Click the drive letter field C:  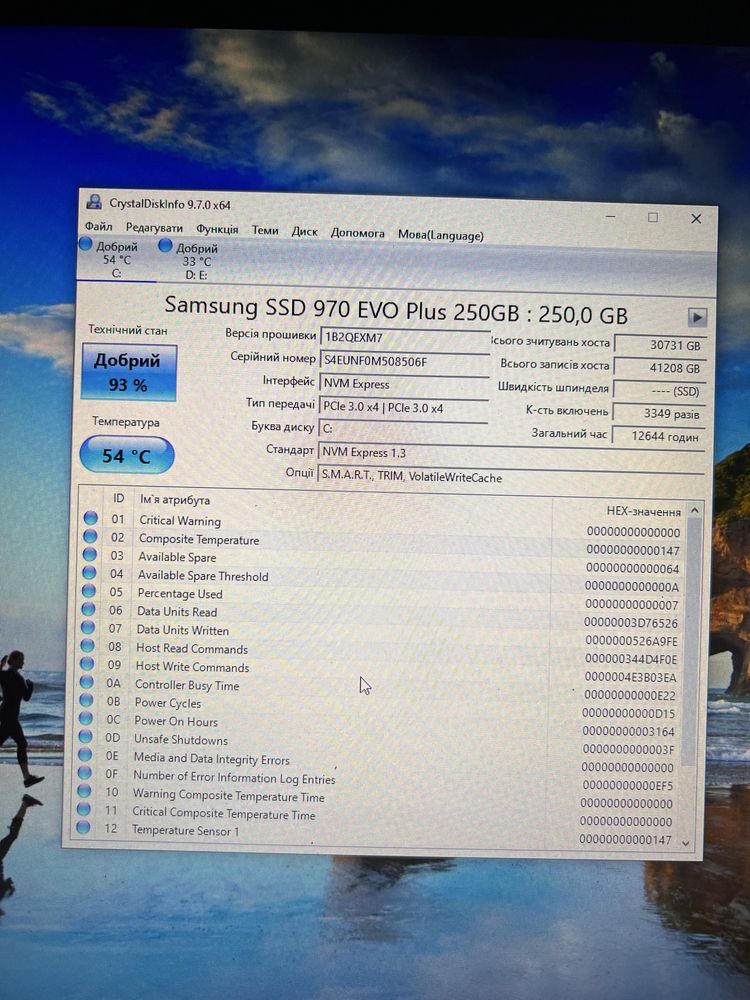[403, 429]
